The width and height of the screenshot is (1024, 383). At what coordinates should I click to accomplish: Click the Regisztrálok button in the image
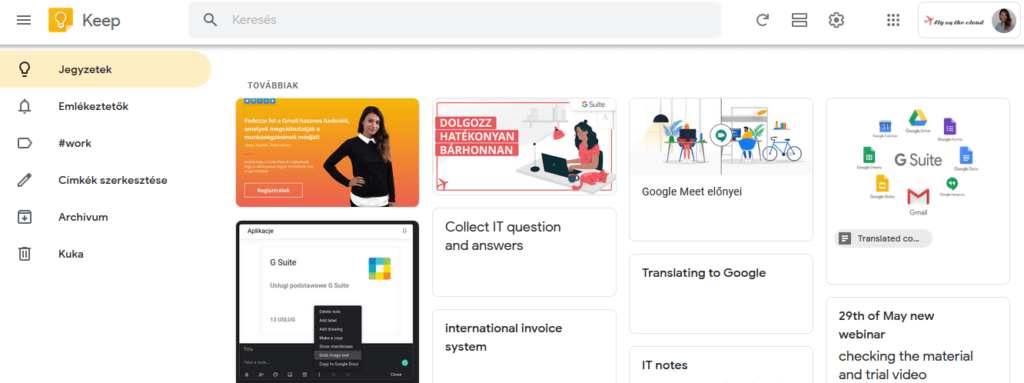click(x=274, y=190)
